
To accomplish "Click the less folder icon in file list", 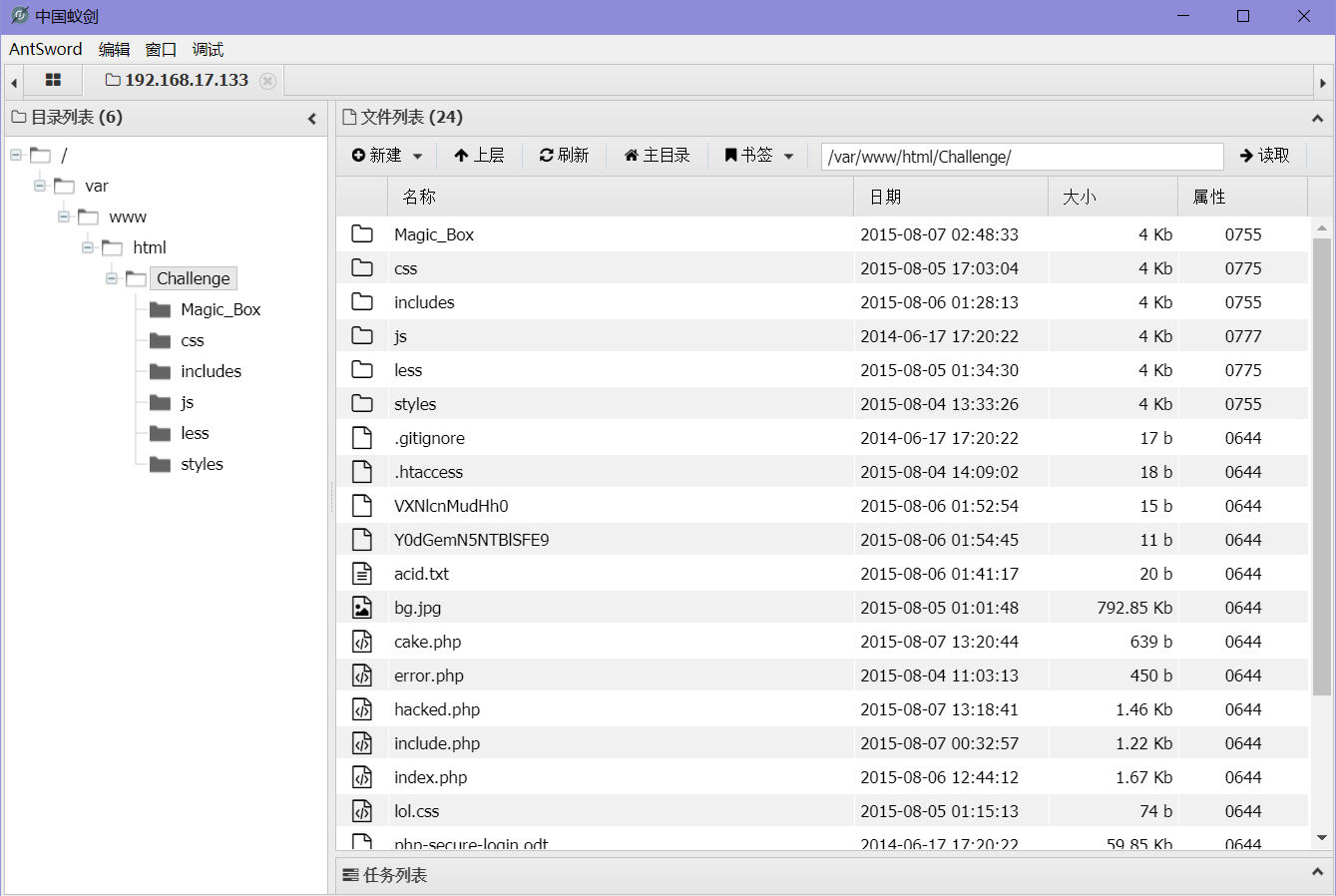I will tap(362, 369).
